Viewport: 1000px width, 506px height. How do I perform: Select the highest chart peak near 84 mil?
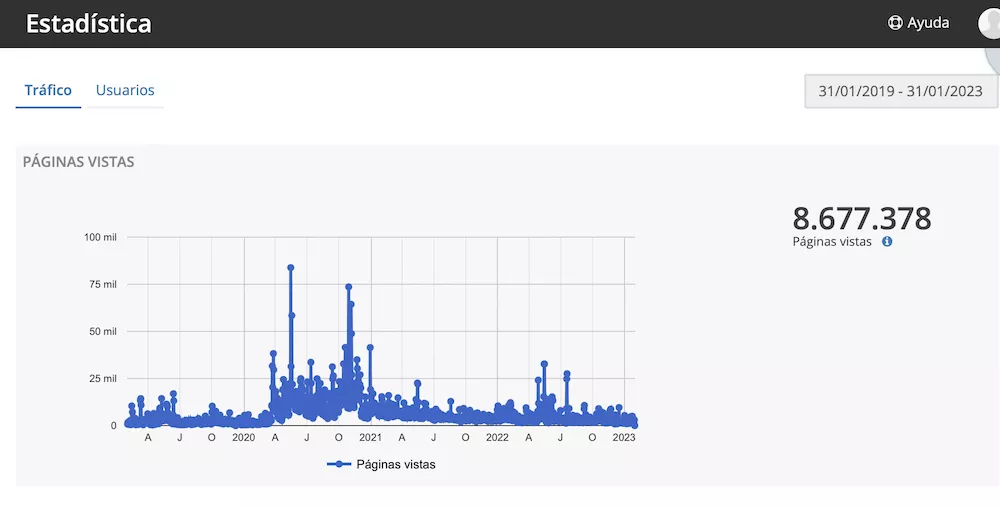pos(290,268)
